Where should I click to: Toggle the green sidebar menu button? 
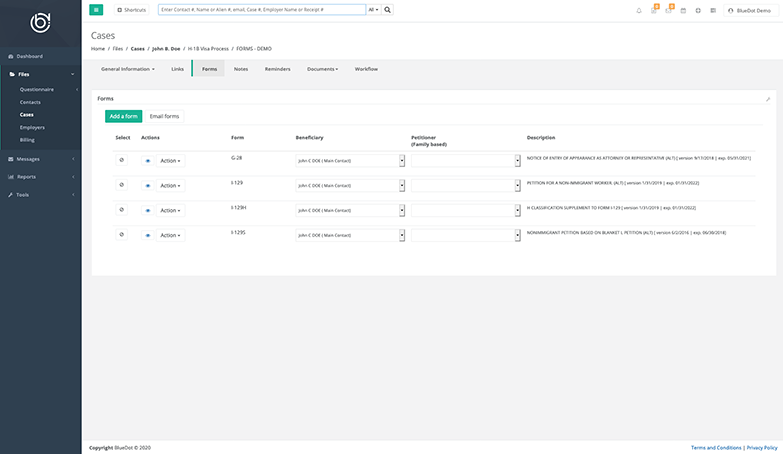[x=96, y=9]
